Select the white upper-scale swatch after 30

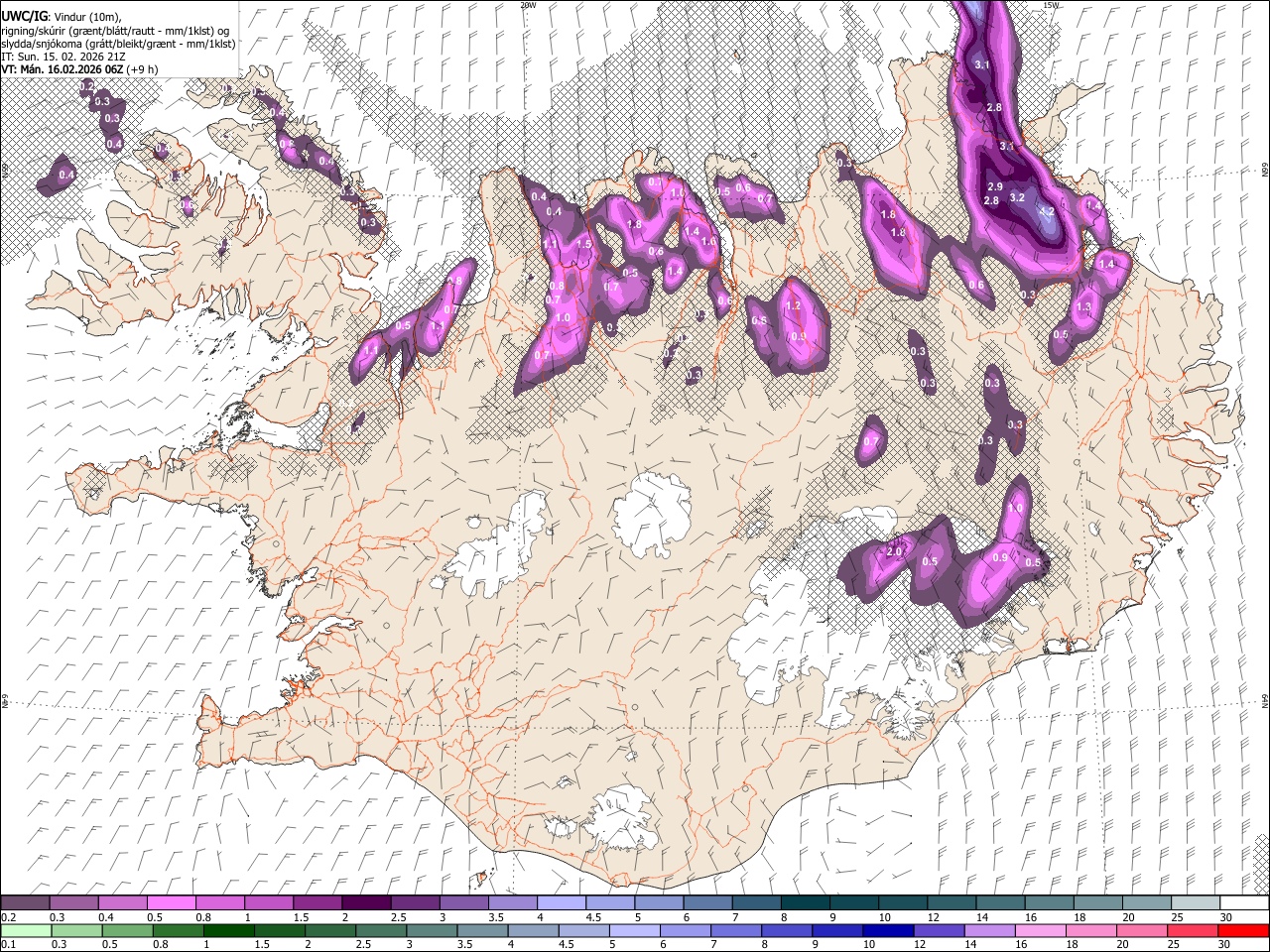point(1244,902)
